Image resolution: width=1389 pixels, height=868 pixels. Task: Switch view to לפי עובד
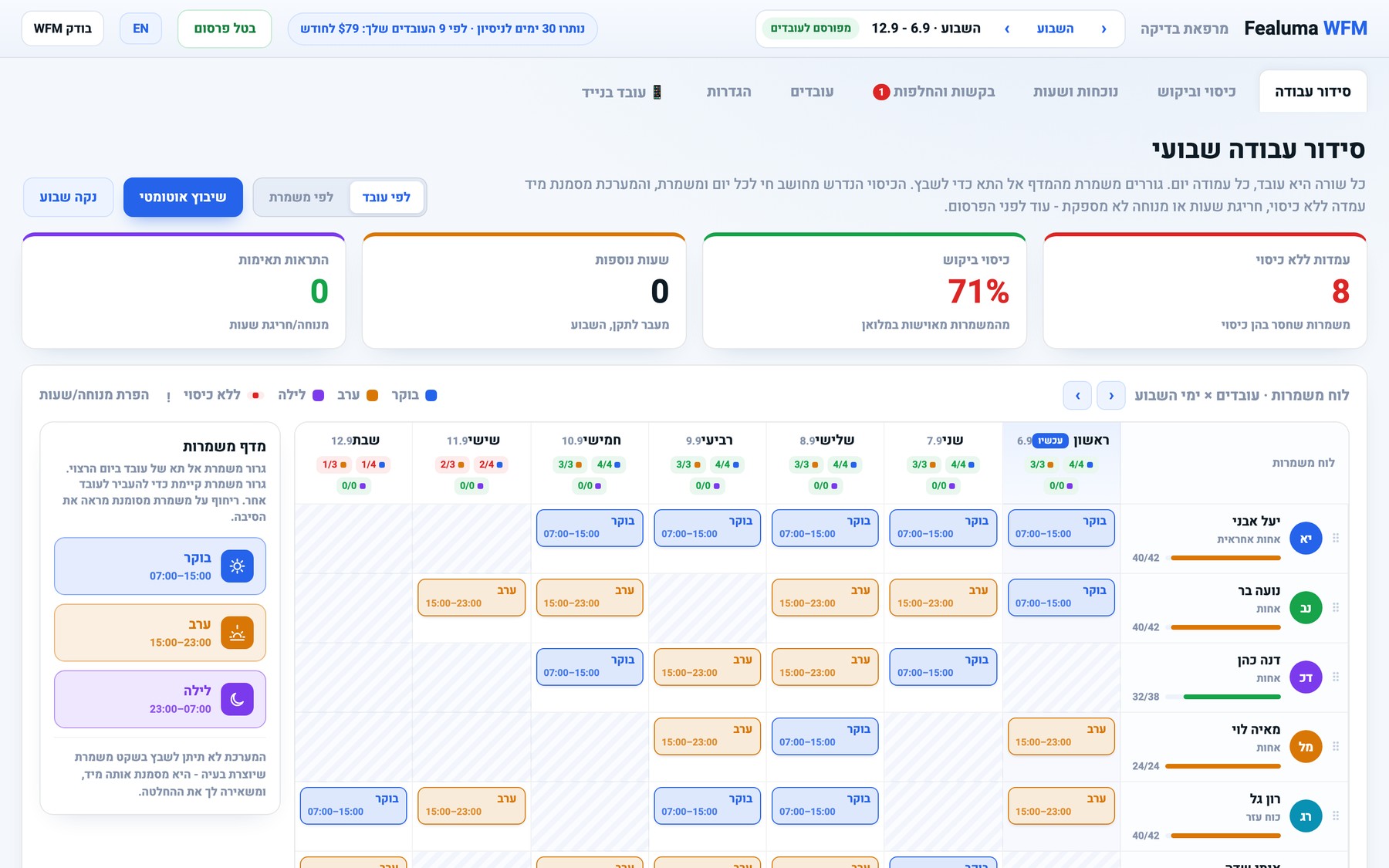(x=386, y=198)
